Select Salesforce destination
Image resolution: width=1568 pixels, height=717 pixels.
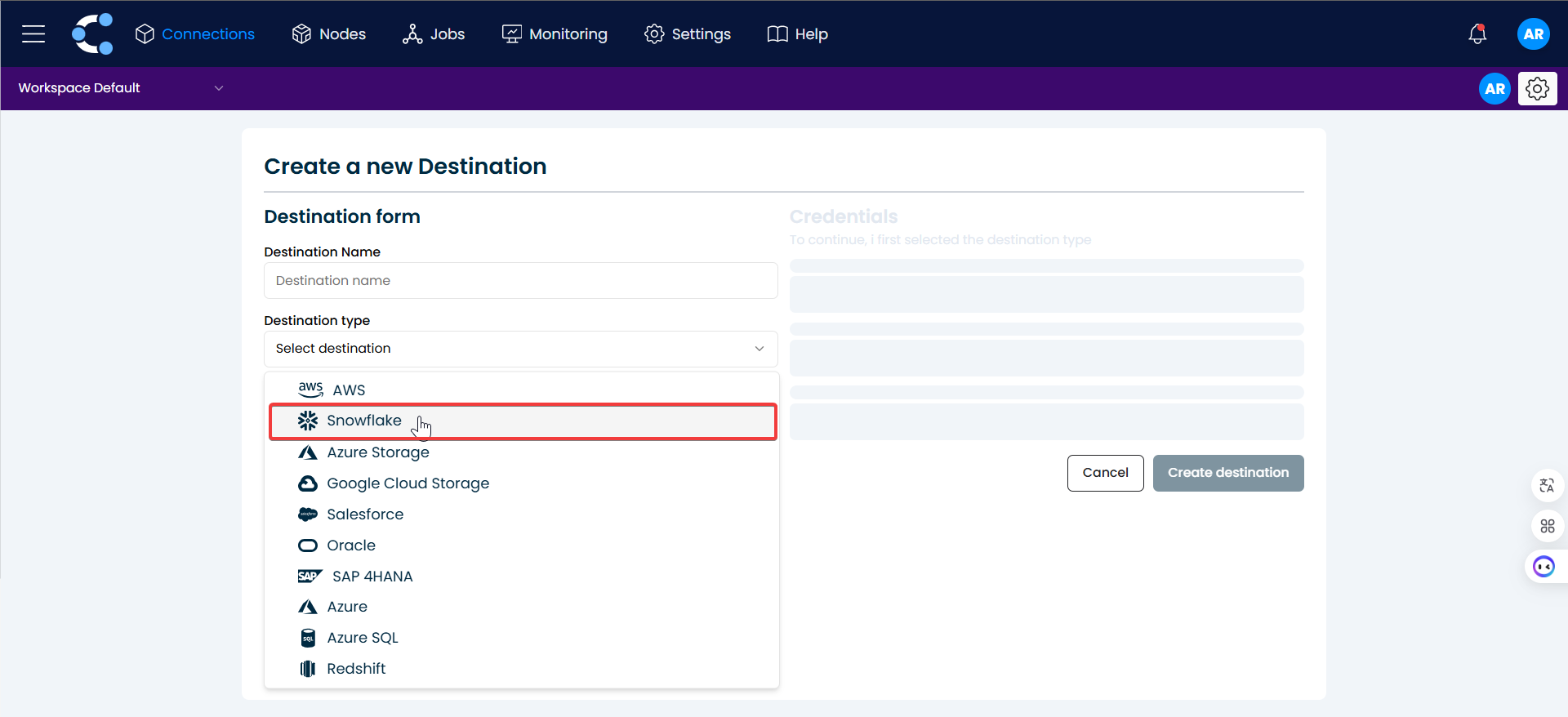(522, 514)
